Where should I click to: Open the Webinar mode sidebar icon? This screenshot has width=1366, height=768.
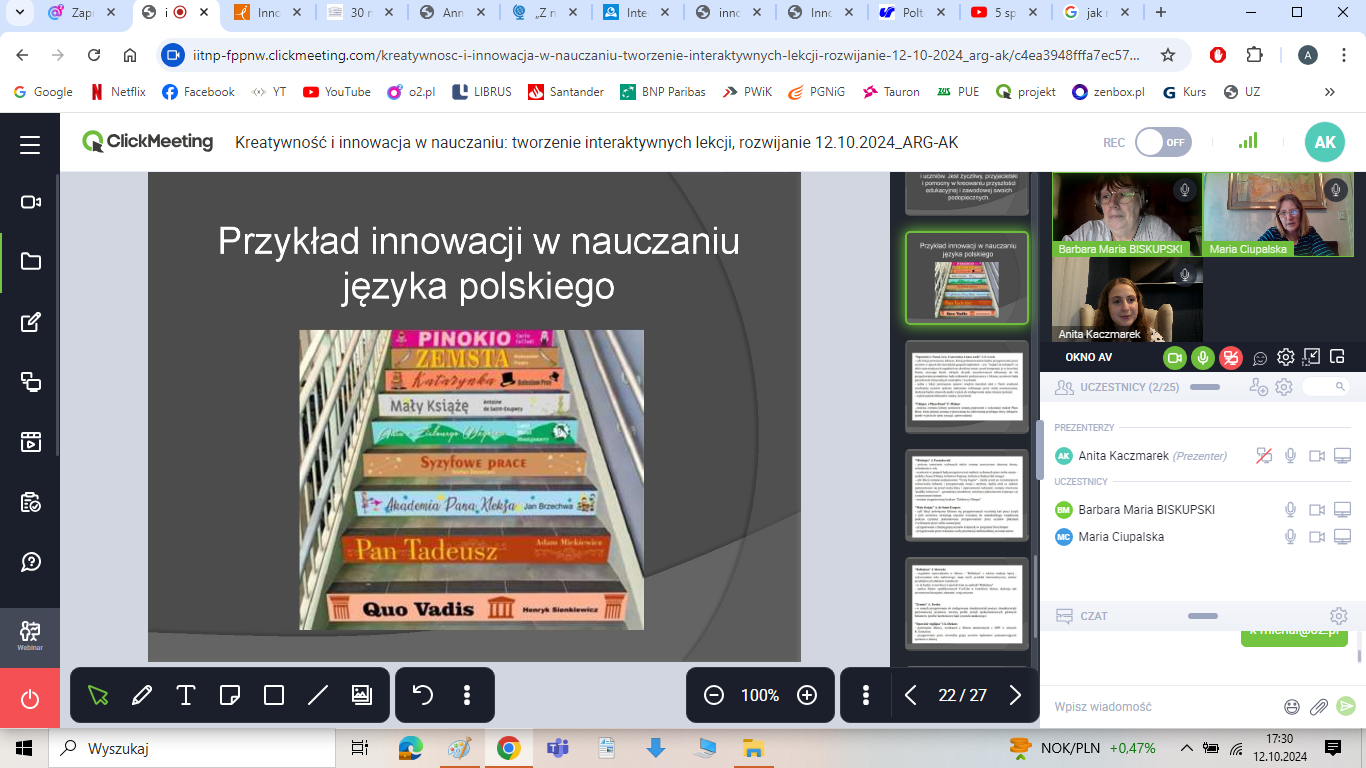tap(30, 635)
